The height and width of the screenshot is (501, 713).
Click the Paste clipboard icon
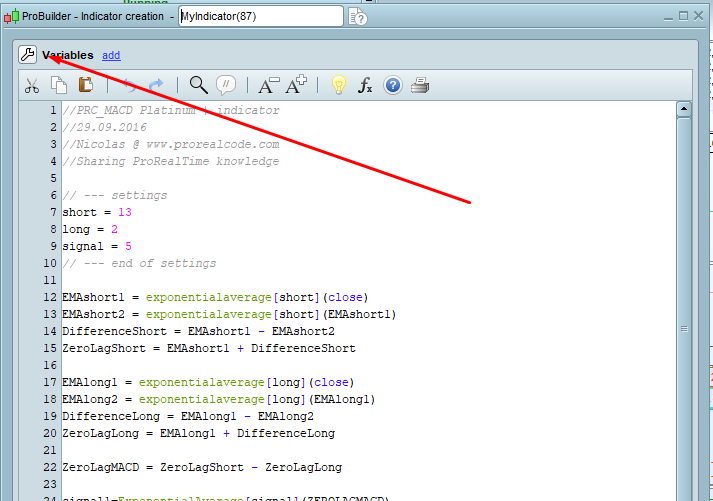coord(85,85)
